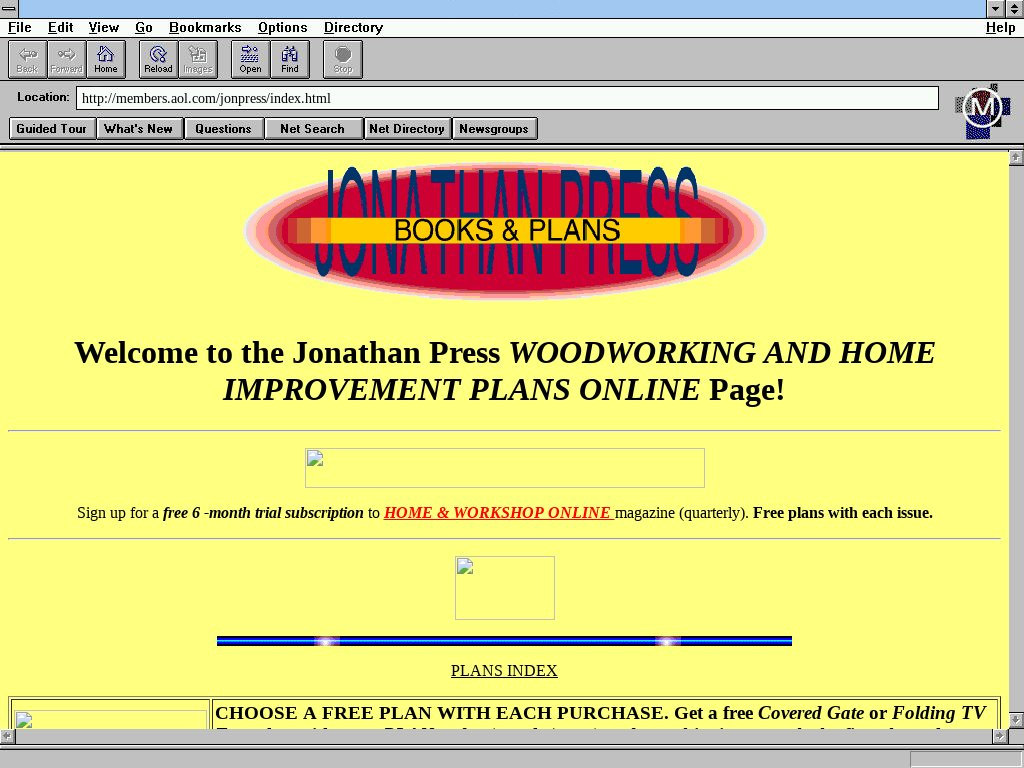Click the Images toolbar icon

[197, 59]
